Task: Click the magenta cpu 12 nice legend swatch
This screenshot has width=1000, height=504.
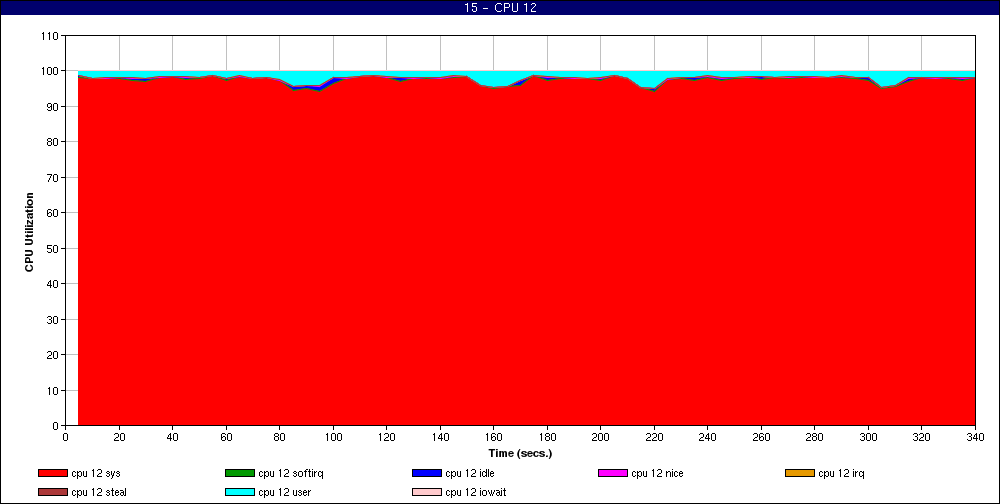Action: (613, 473)
